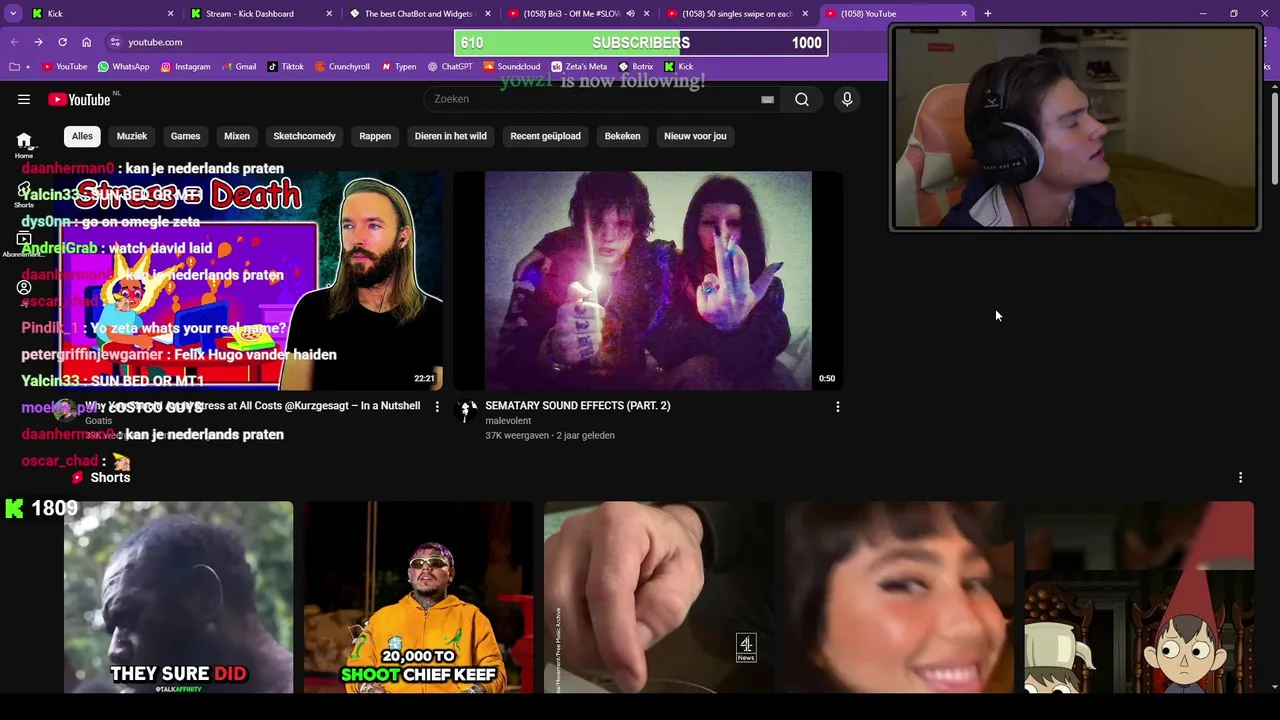Open the ChatGPT bookmark
Screen dimensions: 1280x720
pyautogui.click(x=449, y=66)
